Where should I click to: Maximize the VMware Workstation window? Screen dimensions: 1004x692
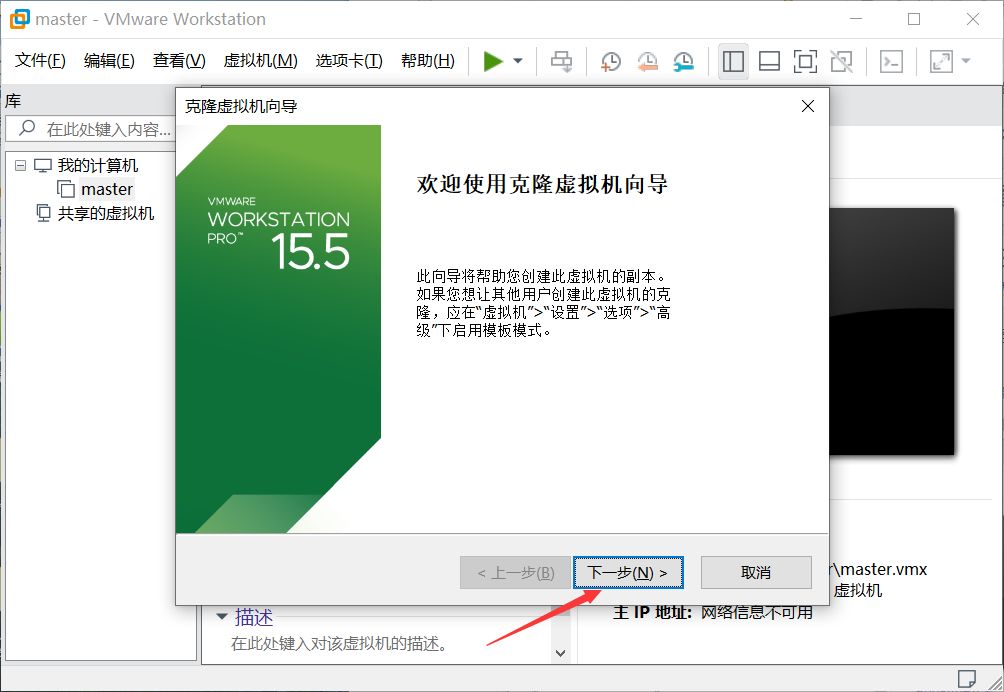tap(914, 19)
